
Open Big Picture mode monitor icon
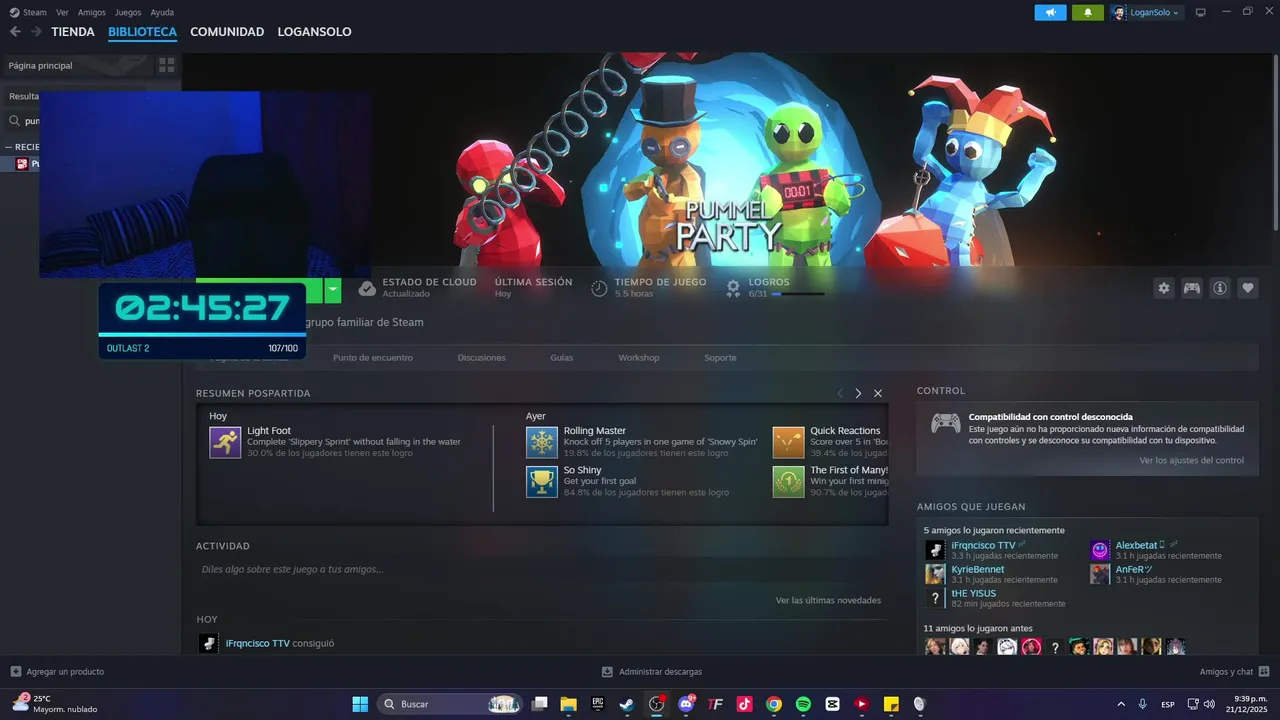[1201, 12]
